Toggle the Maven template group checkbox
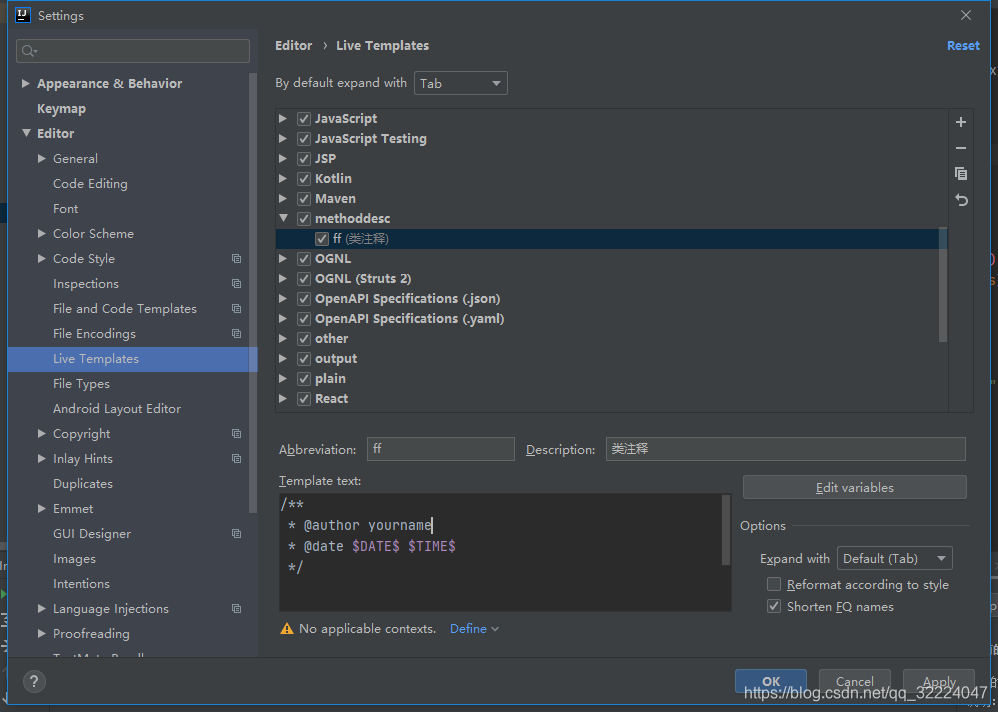Screen dimensions: 998x712 point(304,199)
